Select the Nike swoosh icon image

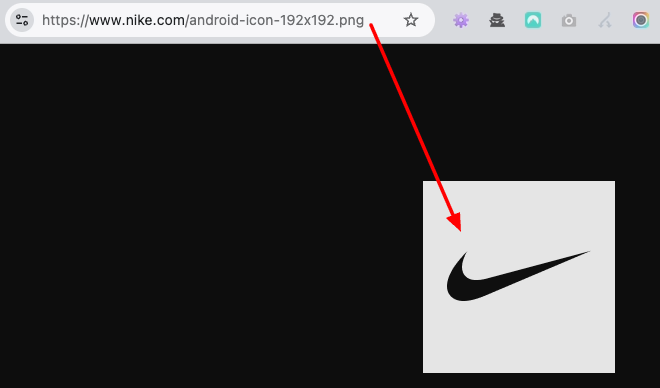coord(519,276)
